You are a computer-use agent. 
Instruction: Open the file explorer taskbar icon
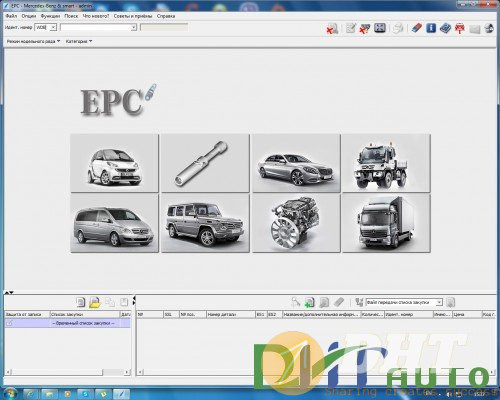49,394
